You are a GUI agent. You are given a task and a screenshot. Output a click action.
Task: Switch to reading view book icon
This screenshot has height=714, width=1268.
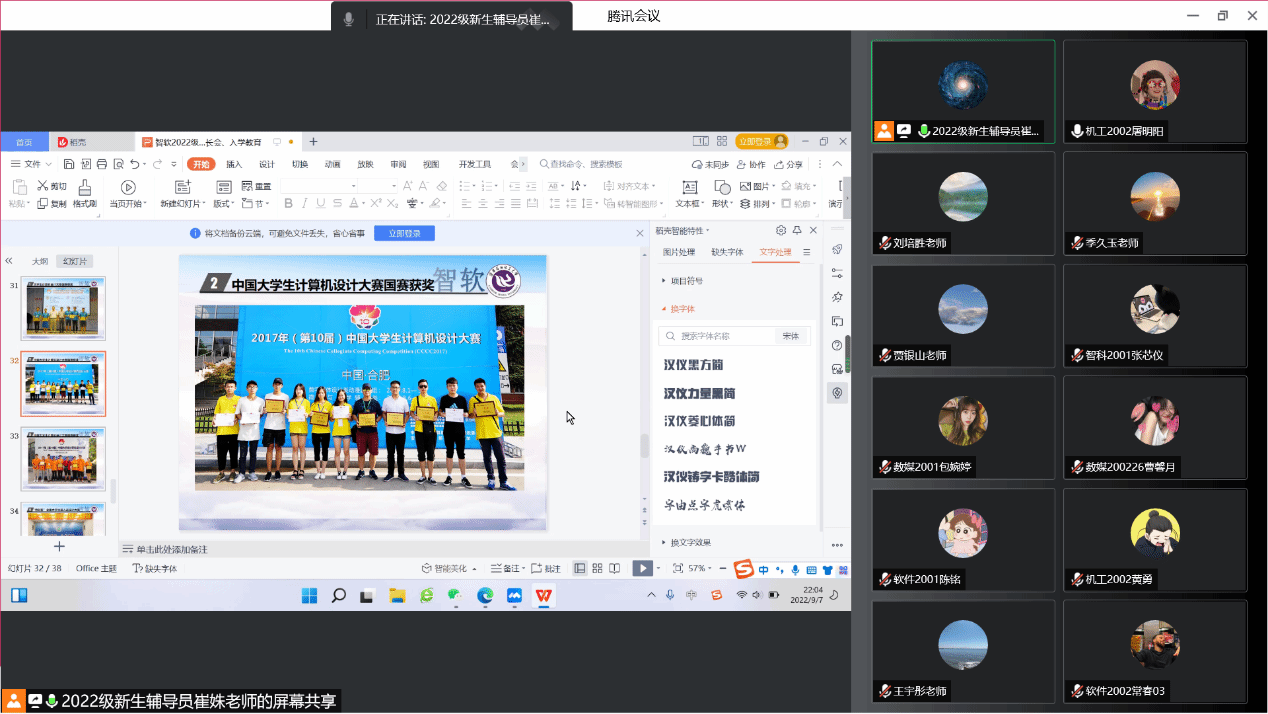coord(614,568)
